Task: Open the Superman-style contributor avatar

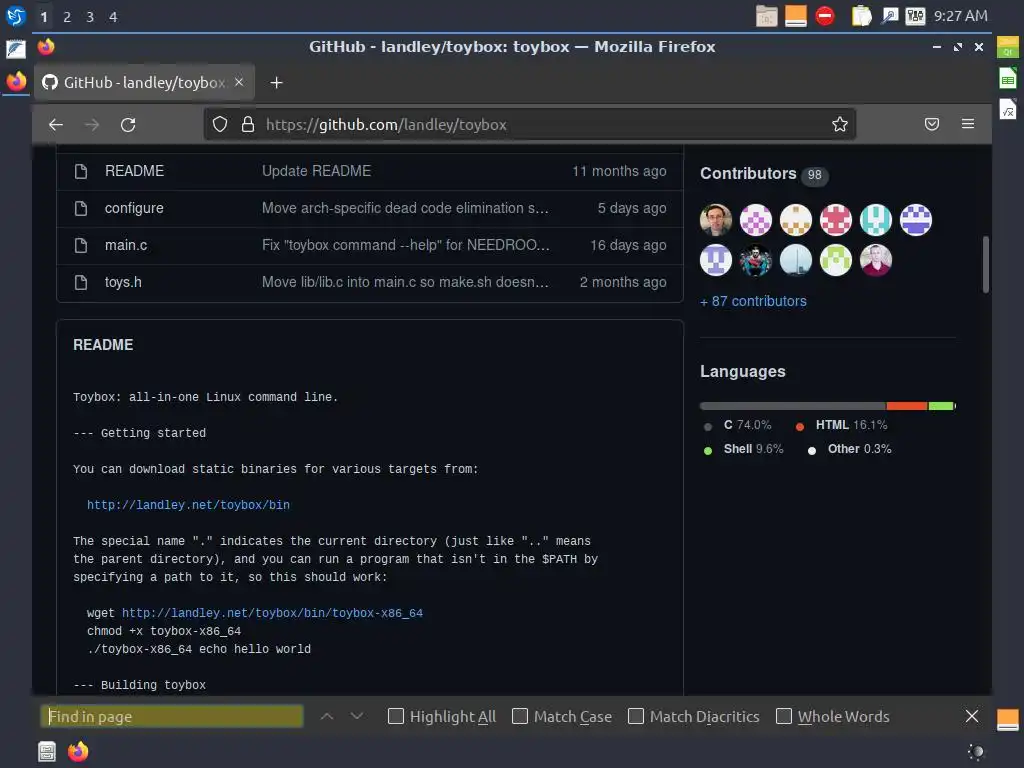Action: click(756, 260)
